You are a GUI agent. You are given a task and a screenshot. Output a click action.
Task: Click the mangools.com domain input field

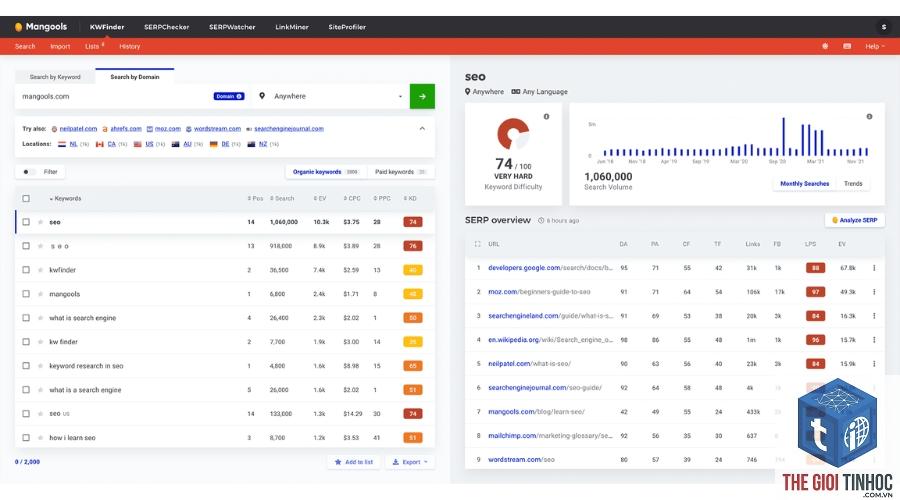pyautogui.click(x=115, y=96)
